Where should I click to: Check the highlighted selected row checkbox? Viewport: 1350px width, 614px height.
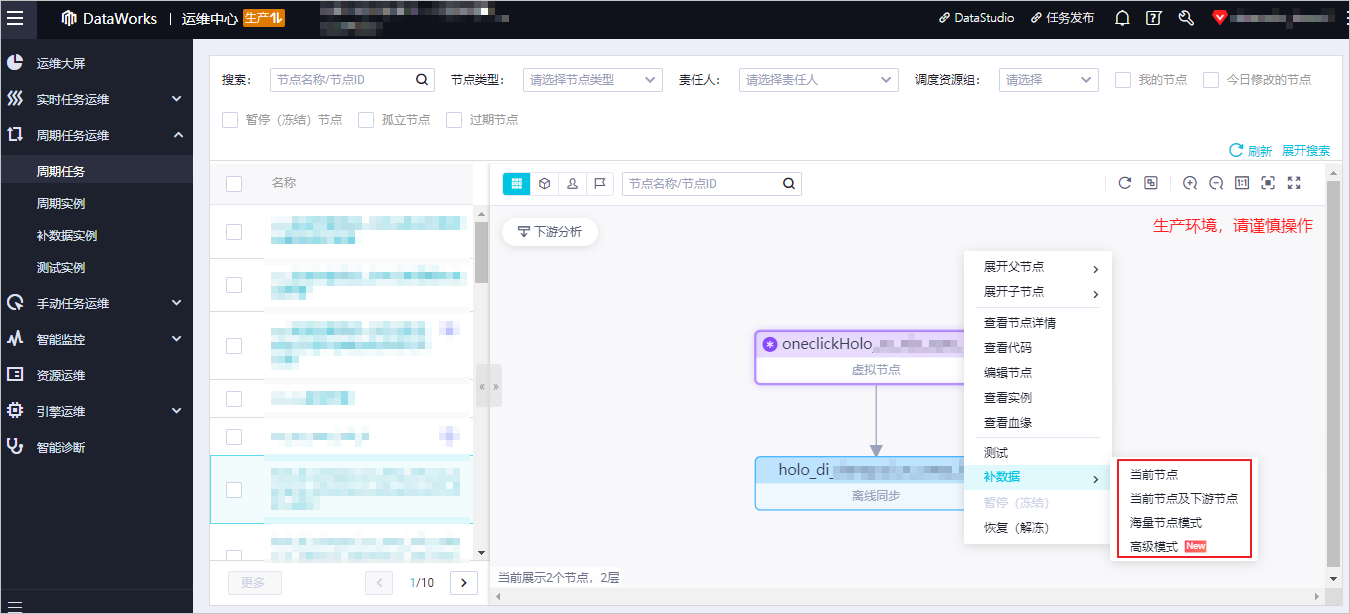tap(234, 489)
